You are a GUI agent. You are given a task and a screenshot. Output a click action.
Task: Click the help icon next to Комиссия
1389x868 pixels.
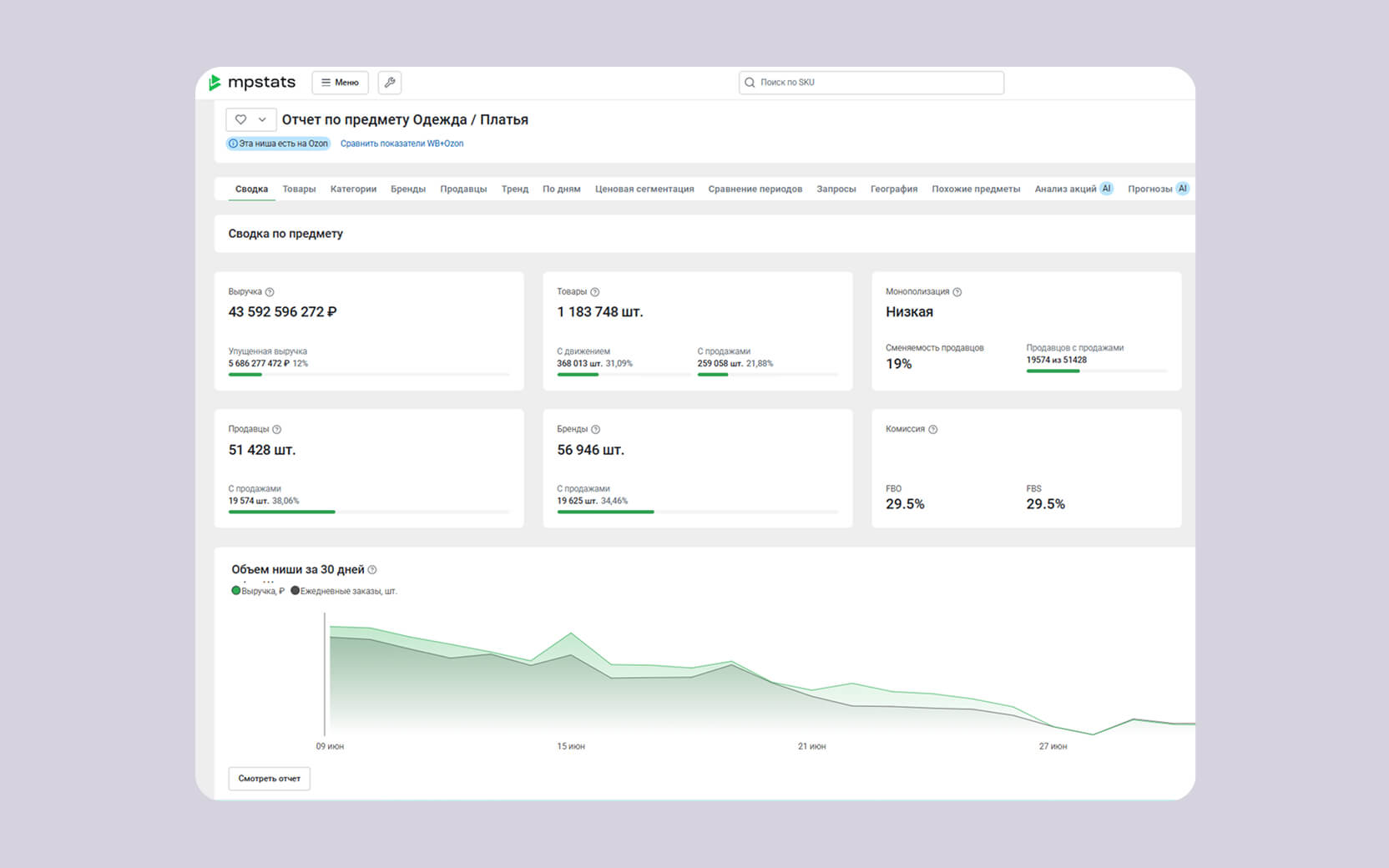pos(933,429)
